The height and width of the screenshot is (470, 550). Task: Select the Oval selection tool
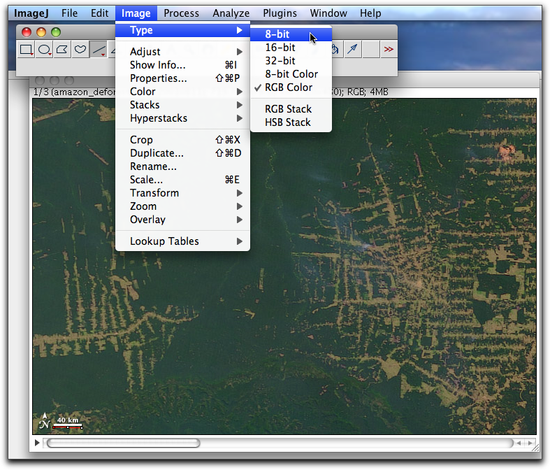44,49
